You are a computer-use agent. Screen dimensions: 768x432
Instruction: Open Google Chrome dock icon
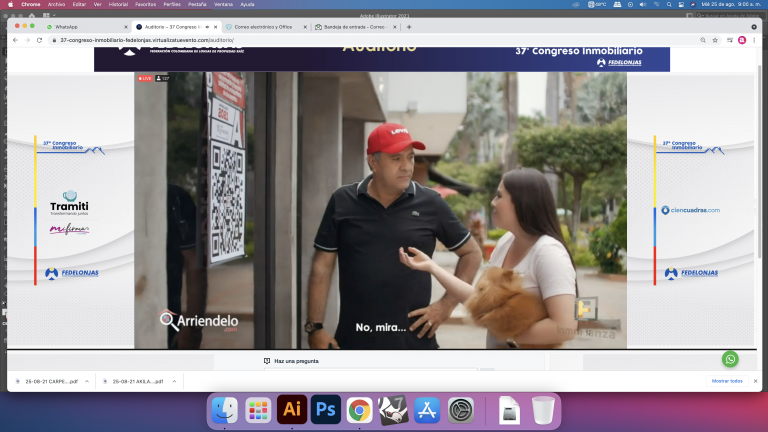pos(360,409)
